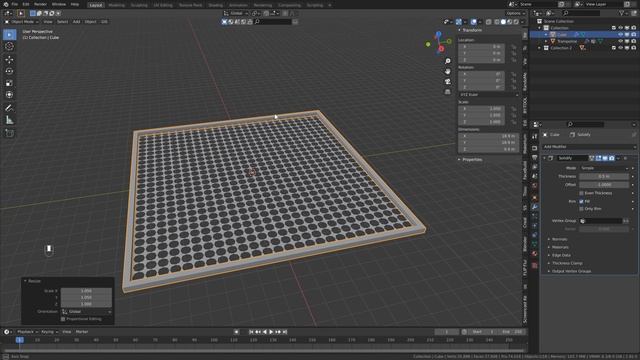The height and width of the screenshot is (360, 640).
Task: Expand the Normals subpanel
Action: pyautogui.click(x=559, y=239)
